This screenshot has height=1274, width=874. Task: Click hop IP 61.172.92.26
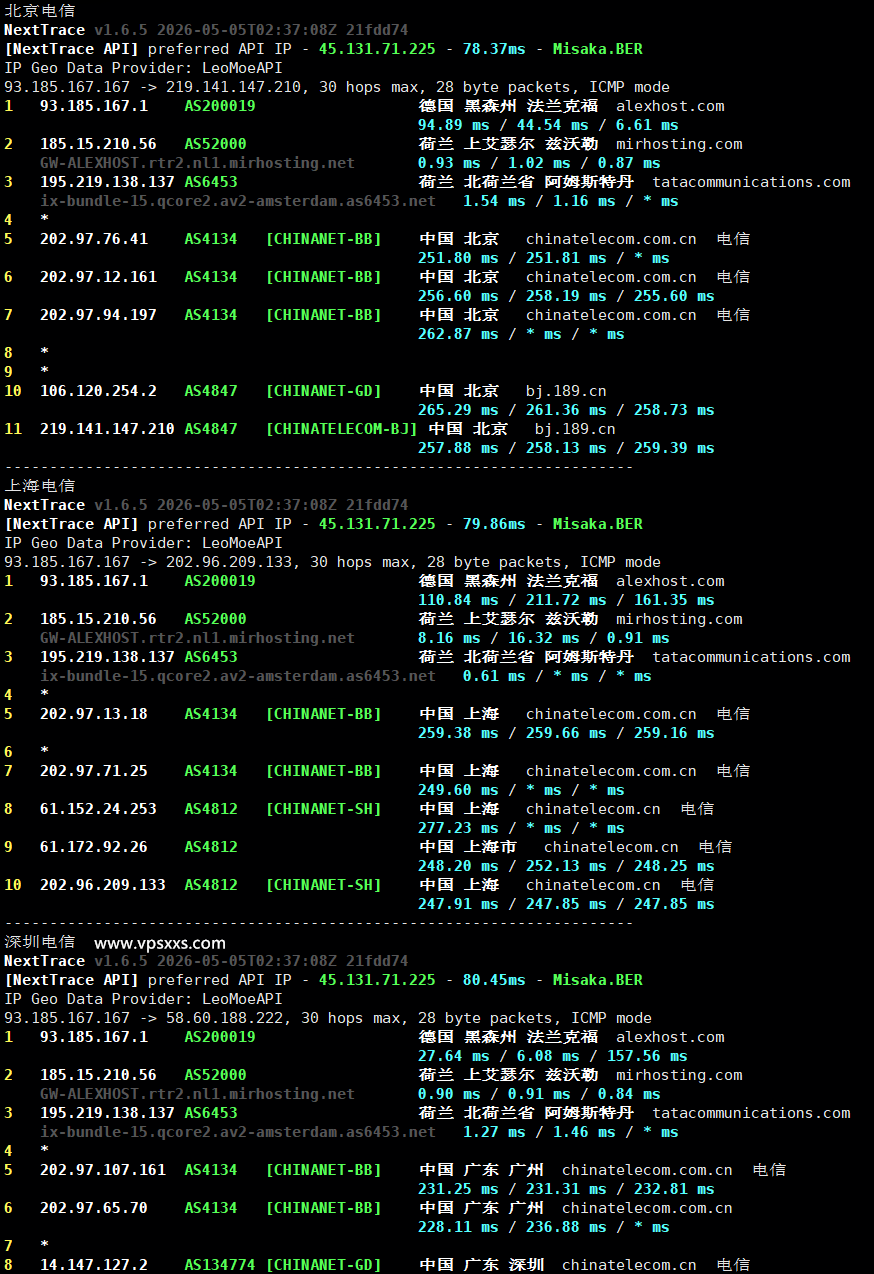pyautogui.click(x=94, y=847)
